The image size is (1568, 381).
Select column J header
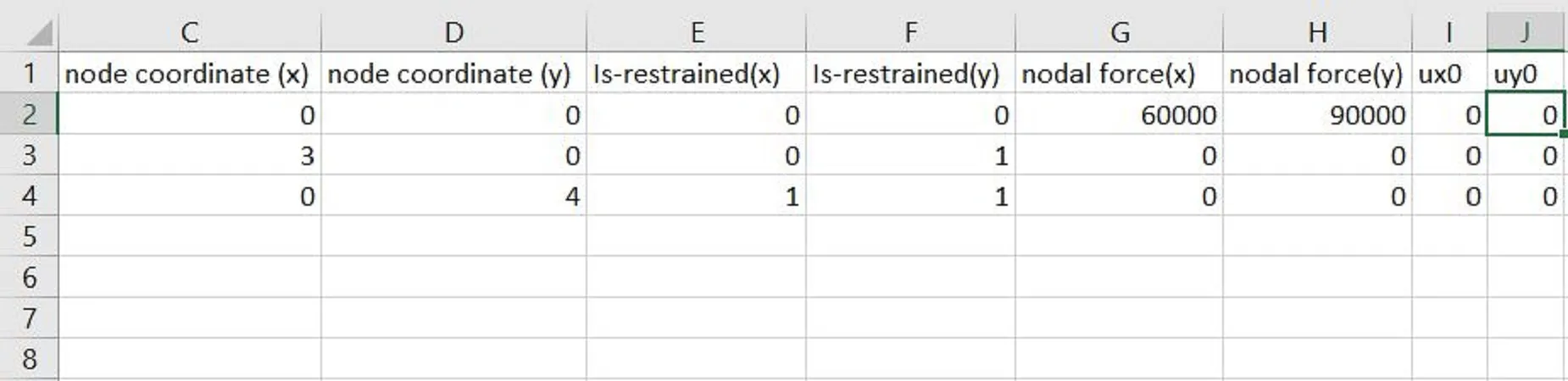[x=1526, y=33]
